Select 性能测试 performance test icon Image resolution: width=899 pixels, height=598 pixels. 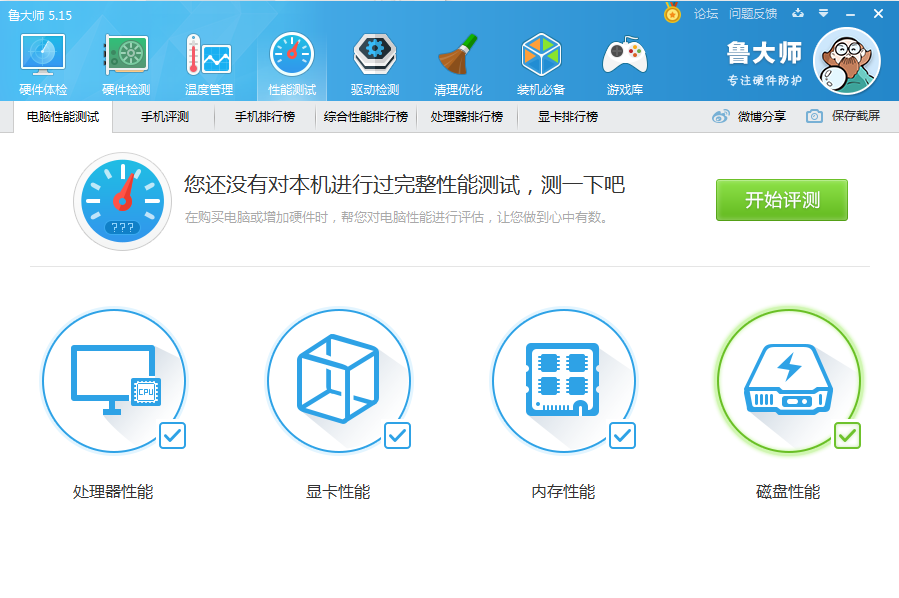pos(292,64)
